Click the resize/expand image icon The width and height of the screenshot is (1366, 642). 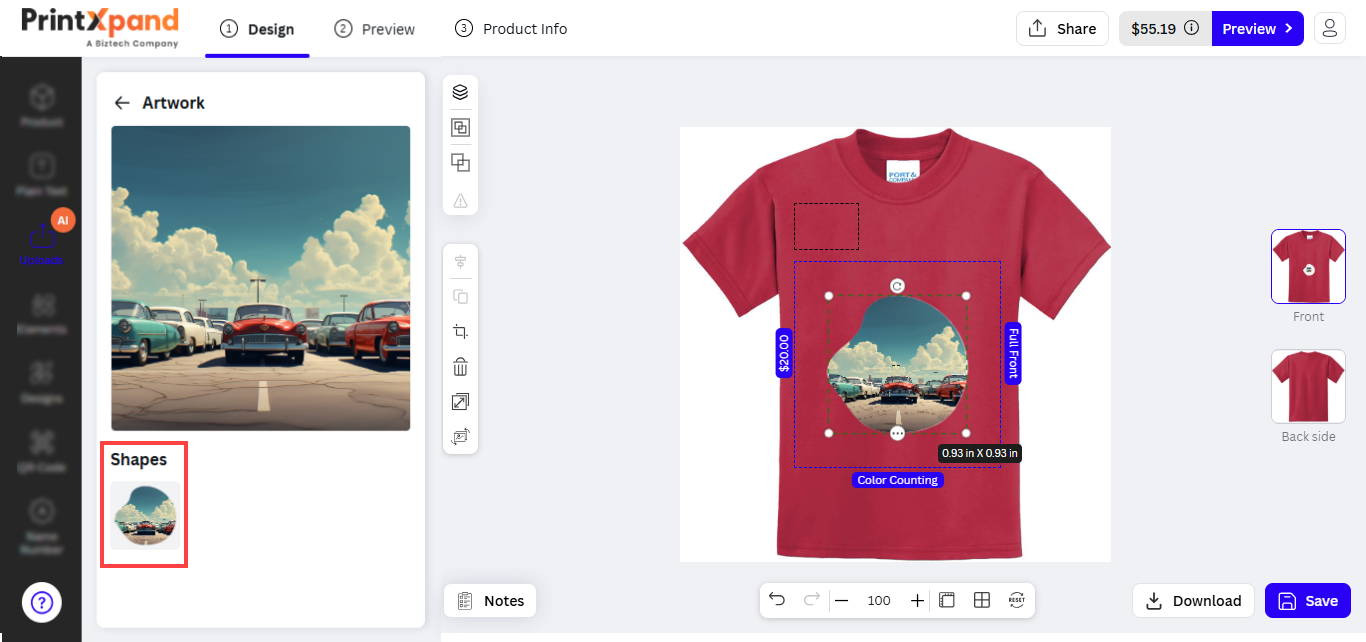pyautogui.click(x=460, y=402)
